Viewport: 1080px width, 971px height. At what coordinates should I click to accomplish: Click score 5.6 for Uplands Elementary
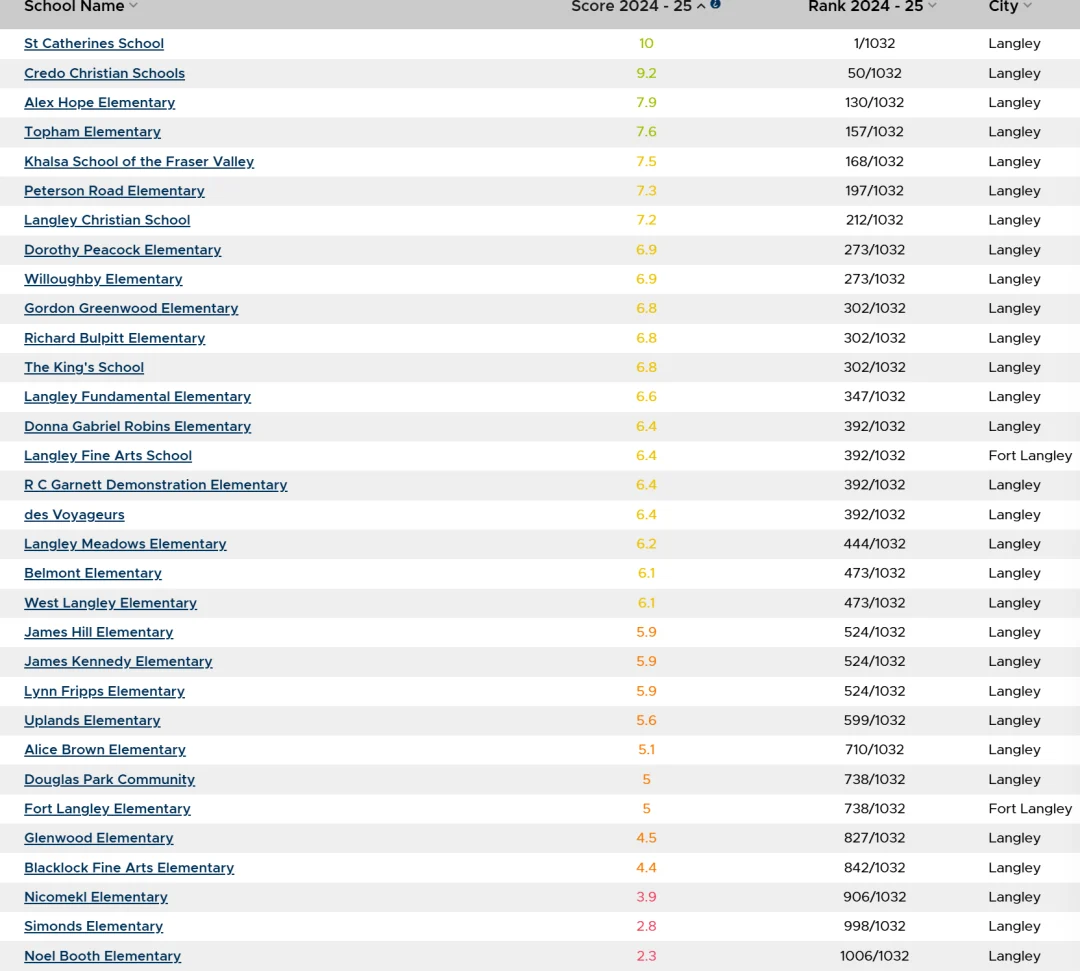(x=646, y=720)
